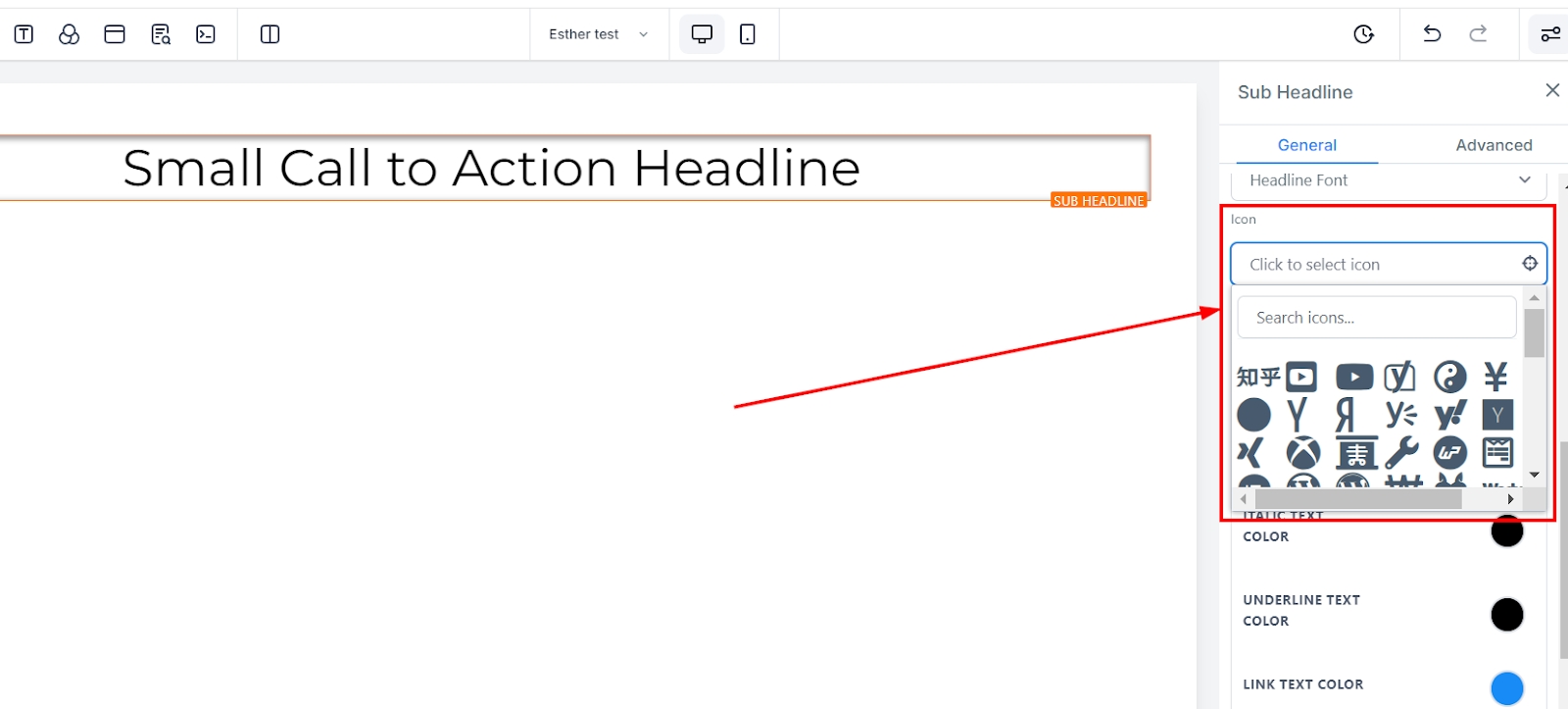Image resolution: width=1568 pixels, height=709 pixels.
Task: Open the Italic Text Color swatch
Action: 1507,531
